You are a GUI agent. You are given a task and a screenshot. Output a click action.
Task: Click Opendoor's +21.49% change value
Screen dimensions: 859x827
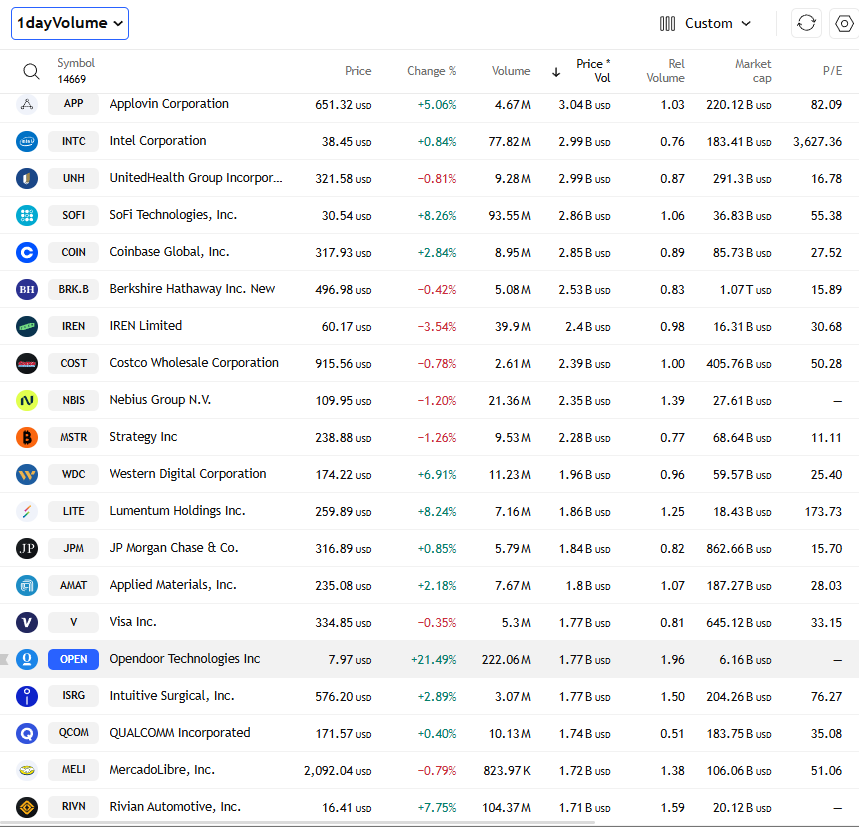tap(433, 660)
